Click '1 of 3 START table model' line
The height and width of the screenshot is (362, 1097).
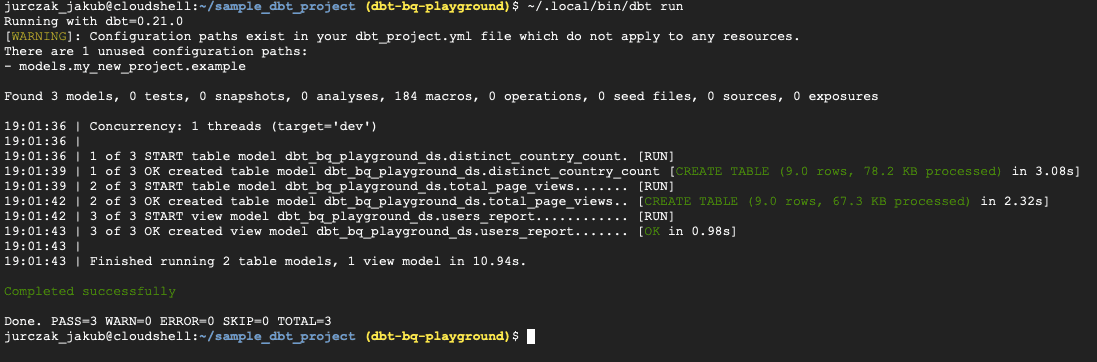[x=339, y=156]
